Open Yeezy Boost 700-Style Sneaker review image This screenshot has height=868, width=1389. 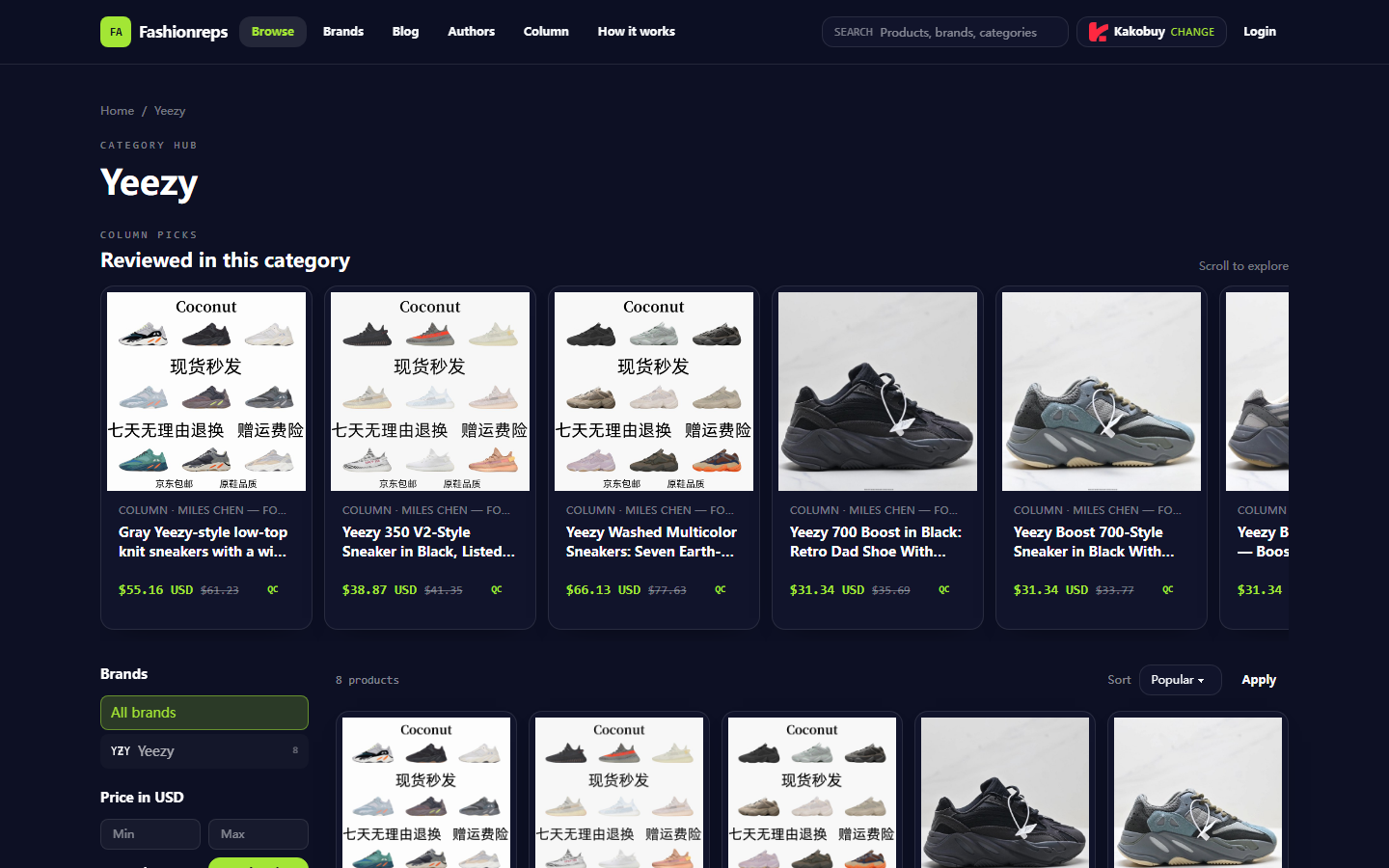coord(1102,392)
